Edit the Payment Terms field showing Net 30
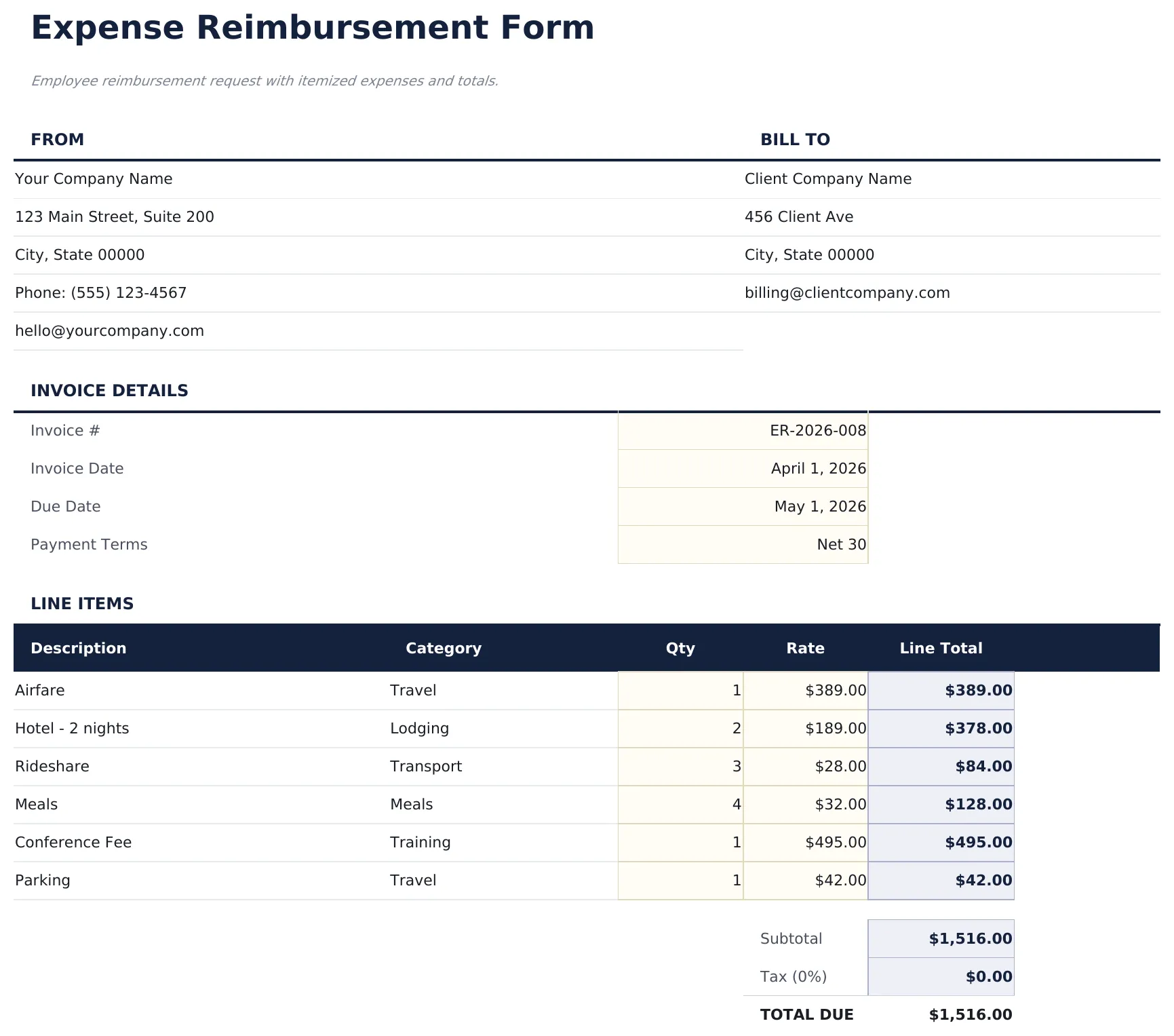Screen dimensions: 1174x1036 pos(743,544)
